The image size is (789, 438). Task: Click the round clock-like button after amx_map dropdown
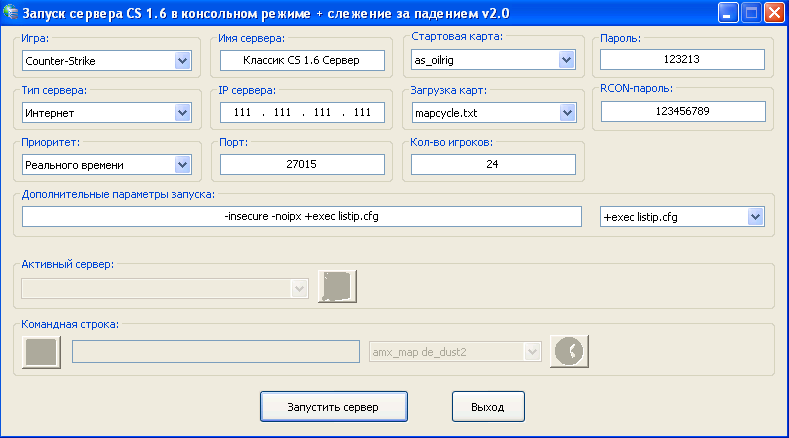(x=571, y=351)
